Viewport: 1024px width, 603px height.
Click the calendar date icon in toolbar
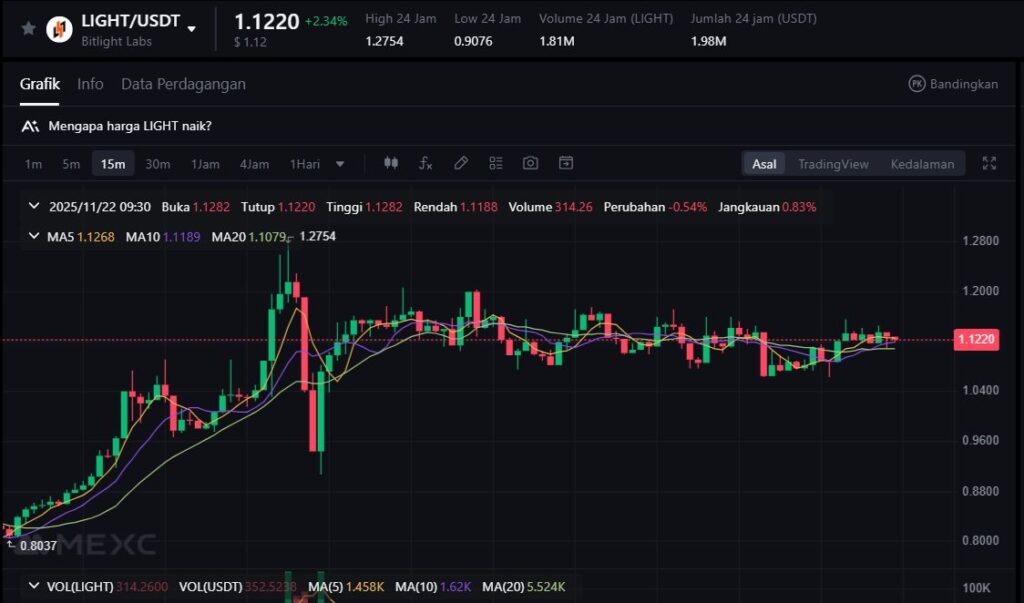(566, 164)
